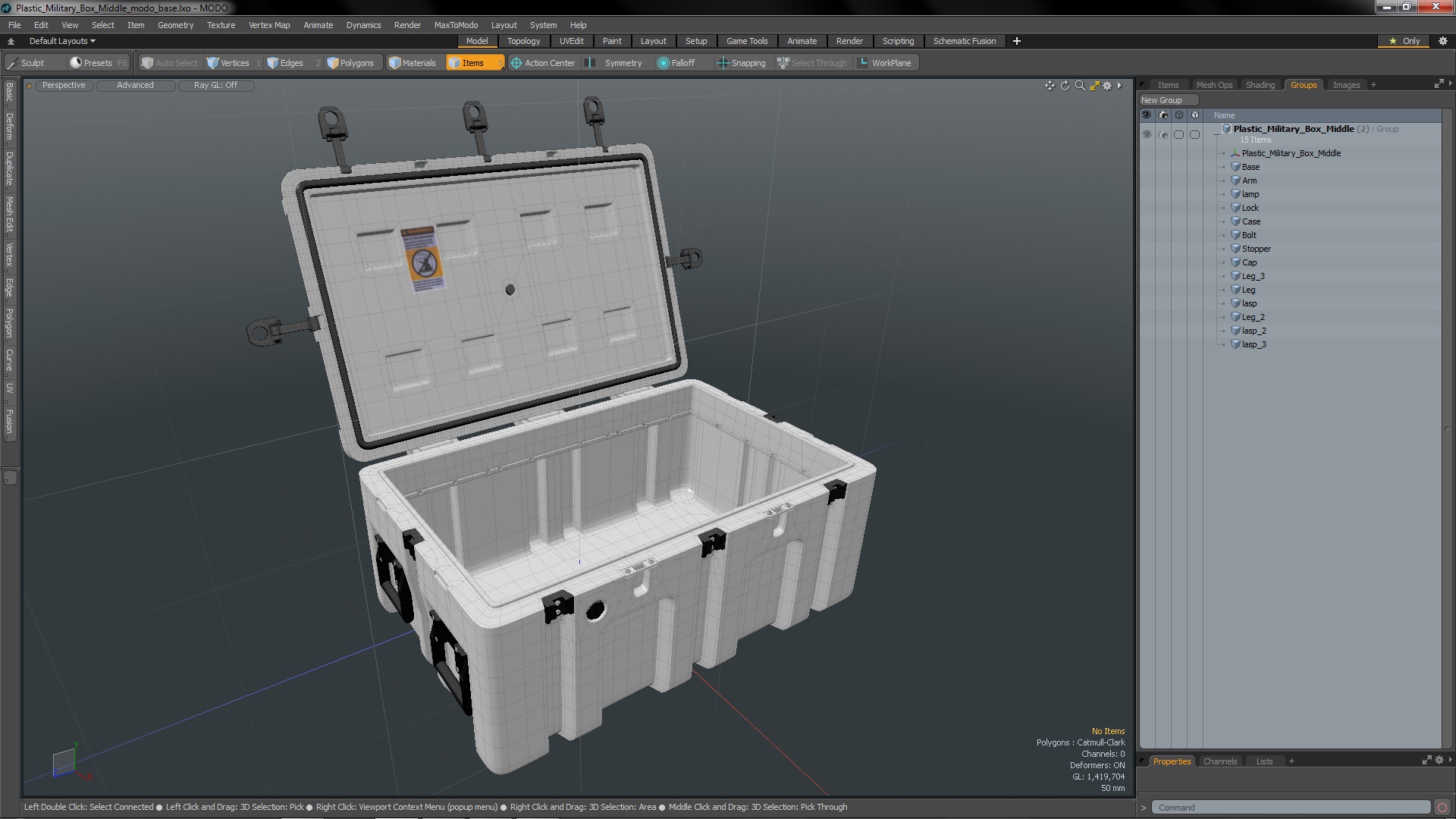The image size is (1456, 819).
Task: Click Select Through in toolbar
Action: pos(812,63)
